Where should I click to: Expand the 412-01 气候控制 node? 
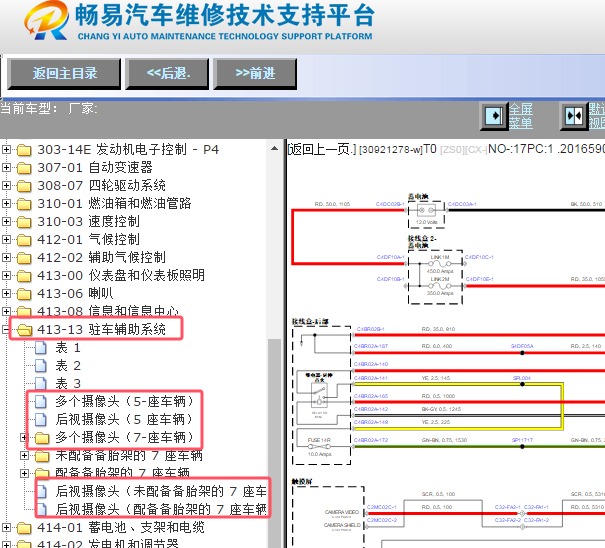click(6, 240)
